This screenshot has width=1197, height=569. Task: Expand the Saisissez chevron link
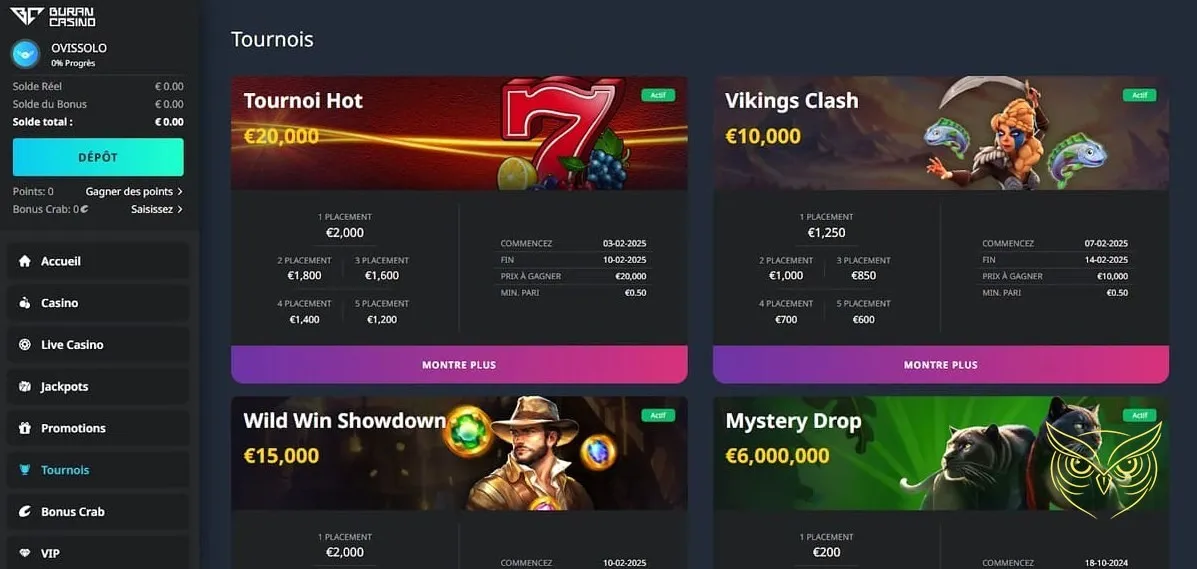click(179, 209)
